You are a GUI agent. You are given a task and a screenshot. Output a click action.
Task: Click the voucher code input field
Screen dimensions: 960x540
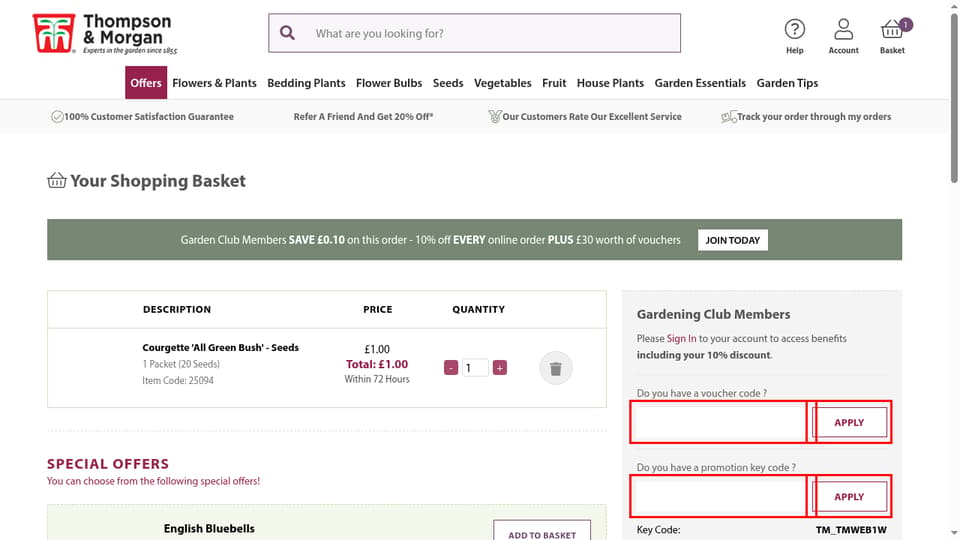point(719,422)
